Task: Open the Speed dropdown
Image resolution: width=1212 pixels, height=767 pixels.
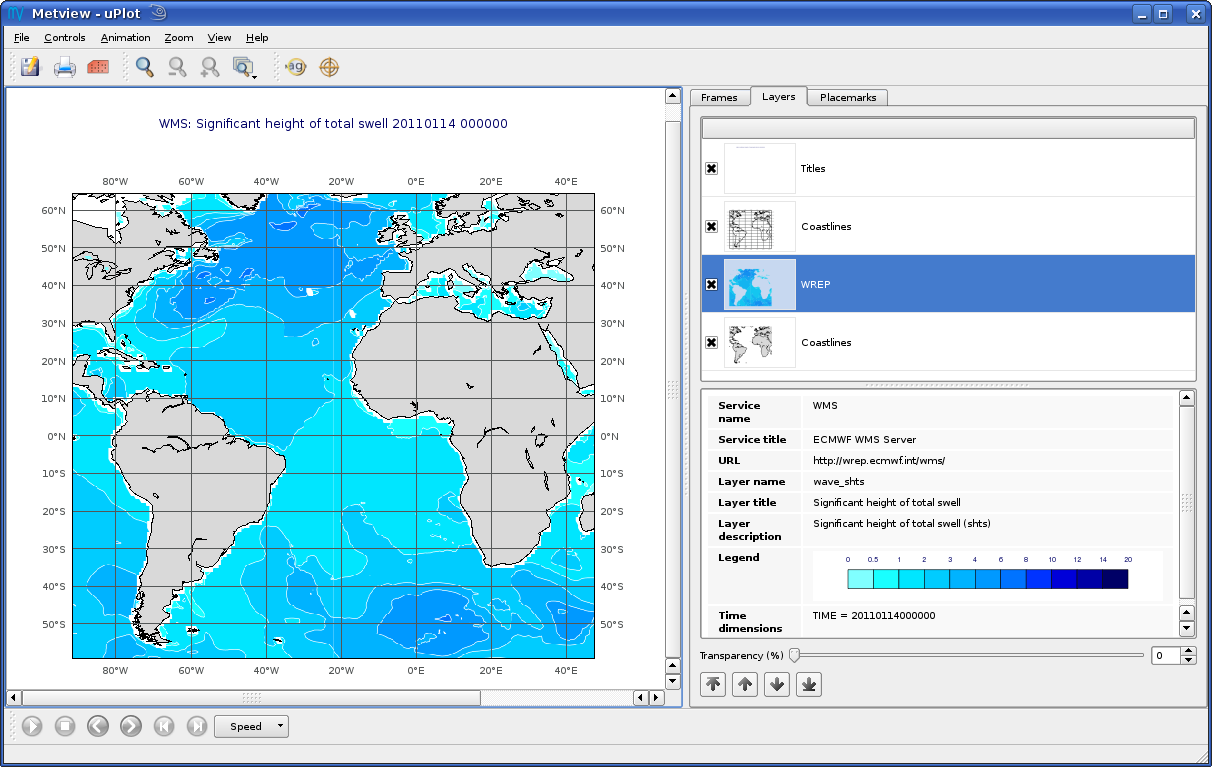Action: pos(251,726)
